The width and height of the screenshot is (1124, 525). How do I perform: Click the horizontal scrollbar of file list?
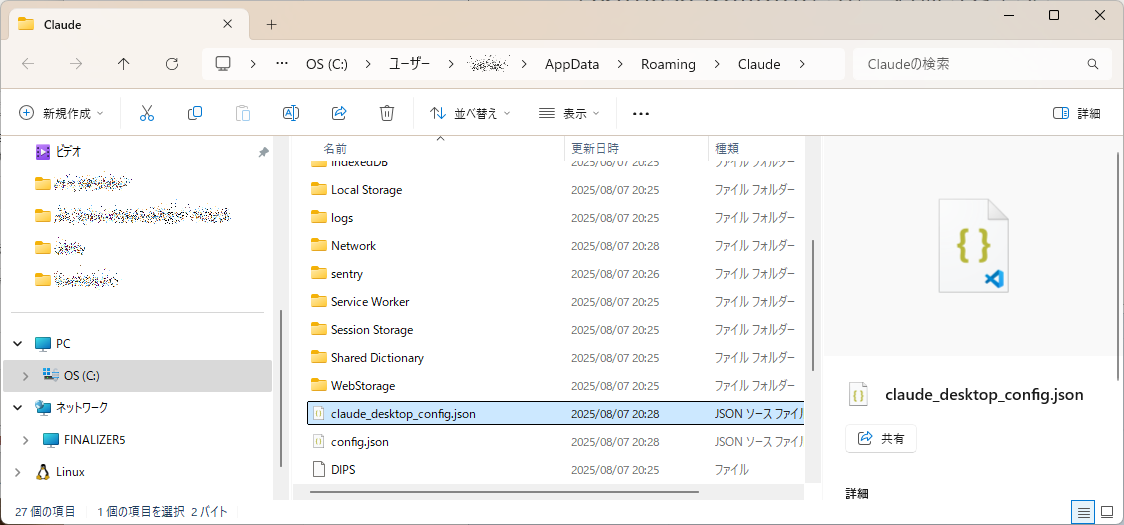tap(505, 492)
